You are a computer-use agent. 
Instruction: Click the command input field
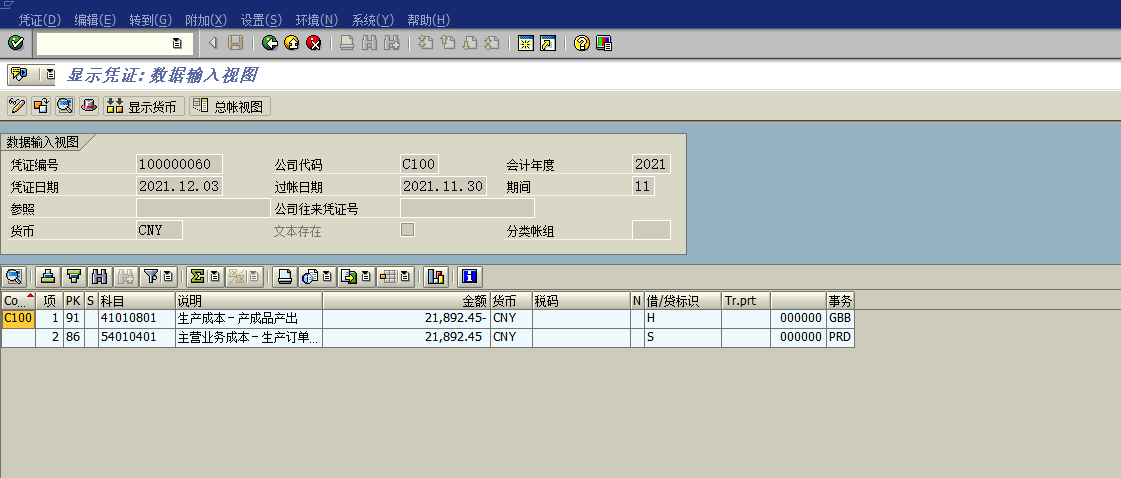point(104,44)
